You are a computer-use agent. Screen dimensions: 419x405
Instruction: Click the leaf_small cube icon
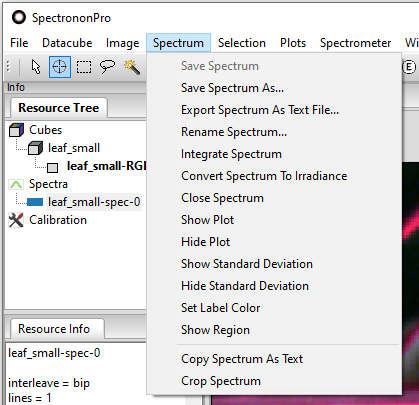coord(35,148)
